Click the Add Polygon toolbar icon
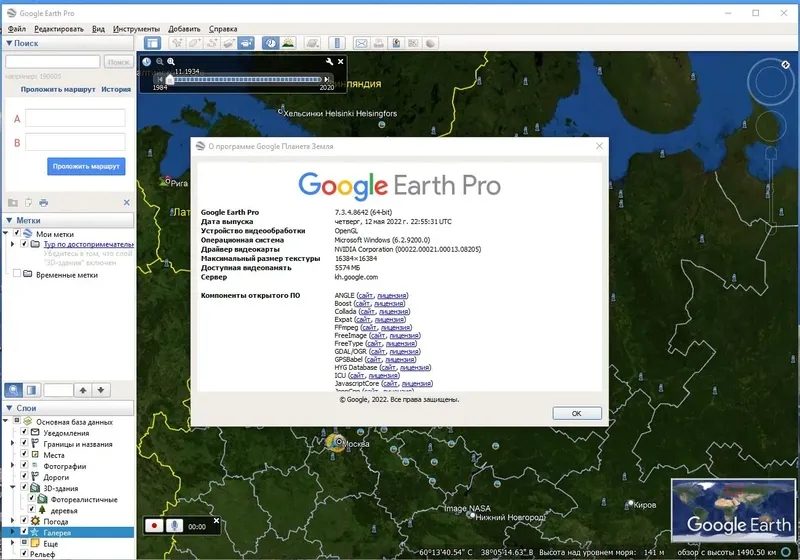 click(194, 43)
